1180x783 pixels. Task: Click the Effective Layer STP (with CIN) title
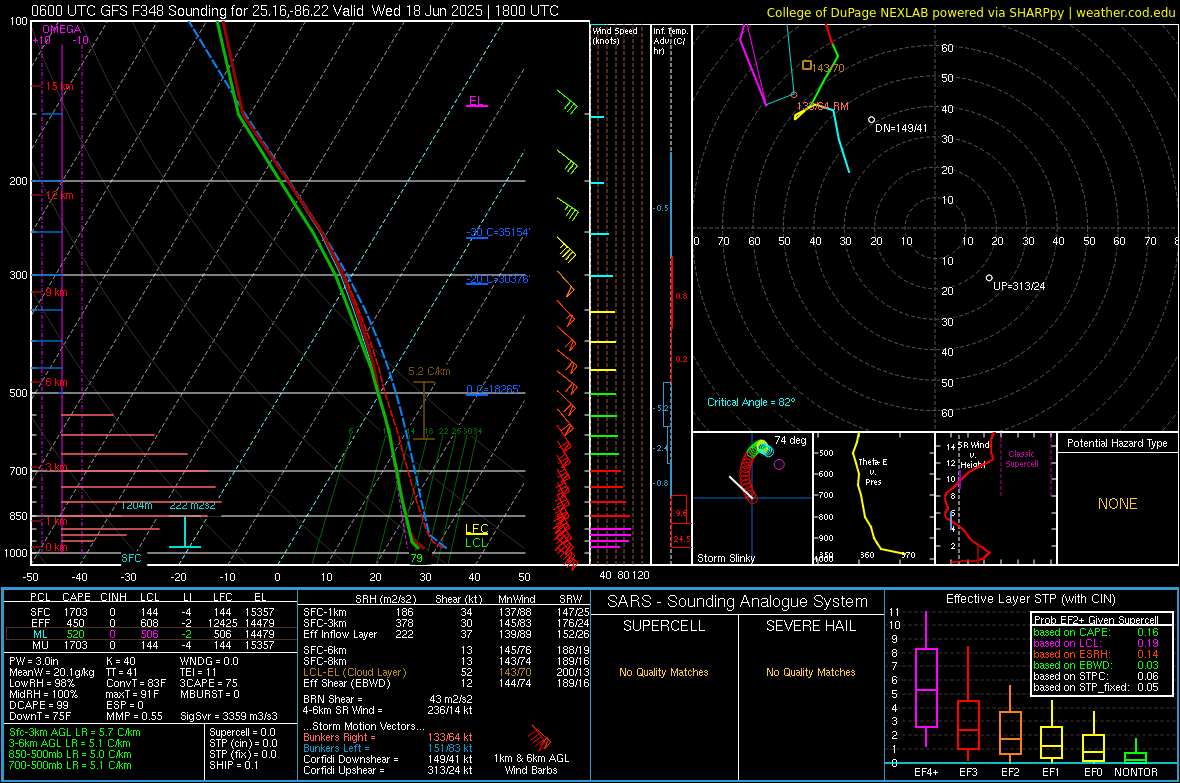coord(1030,599)
